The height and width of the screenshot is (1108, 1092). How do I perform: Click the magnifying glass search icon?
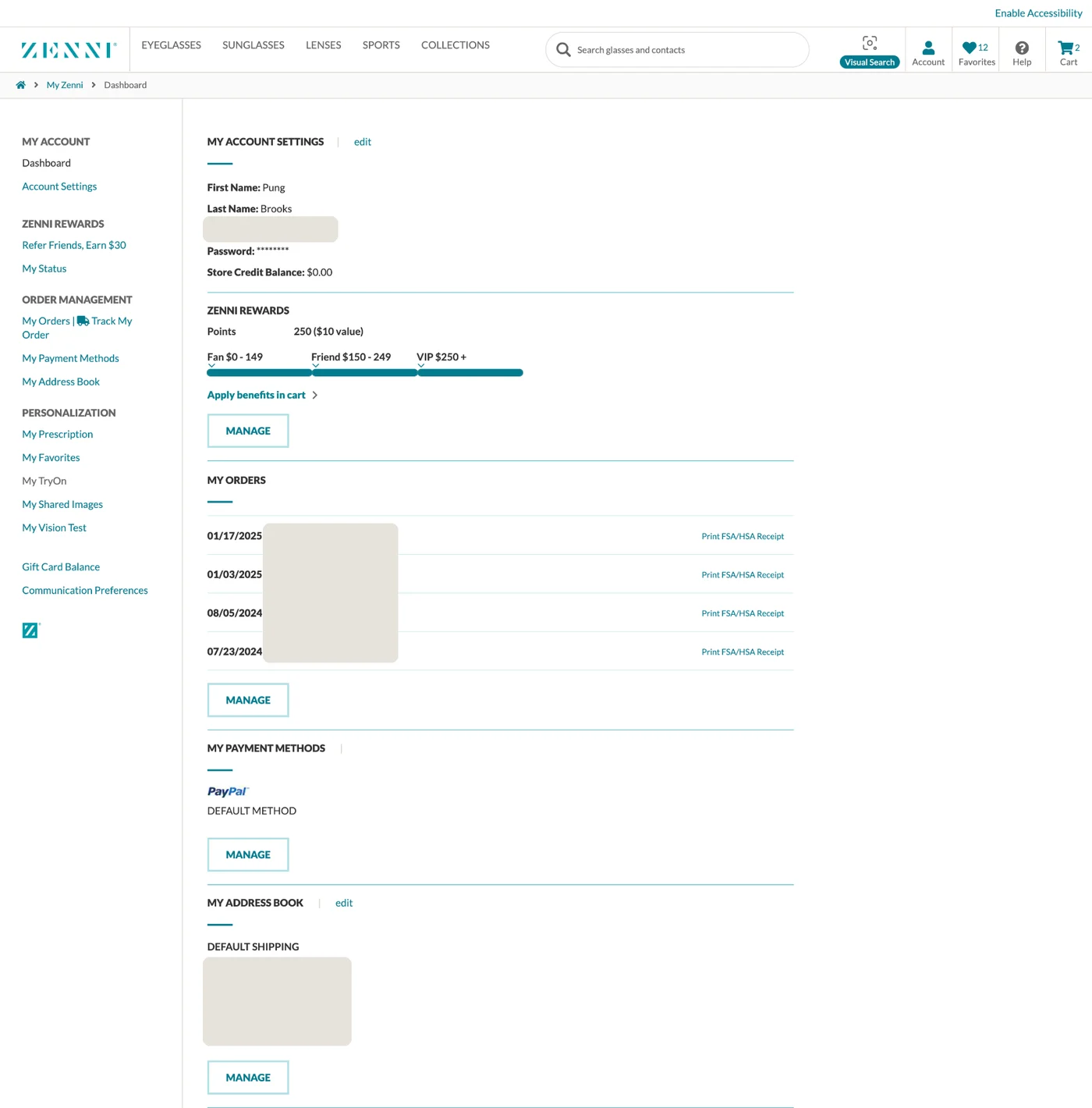click(563, 50)
